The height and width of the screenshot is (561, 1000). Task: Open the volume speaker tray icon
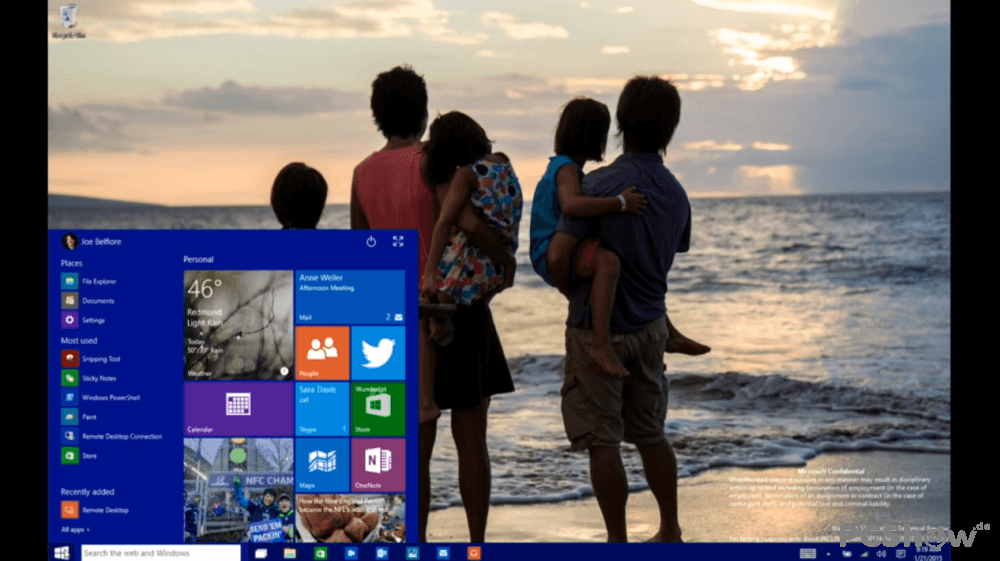pyautogui.click(x=881, y=554)
